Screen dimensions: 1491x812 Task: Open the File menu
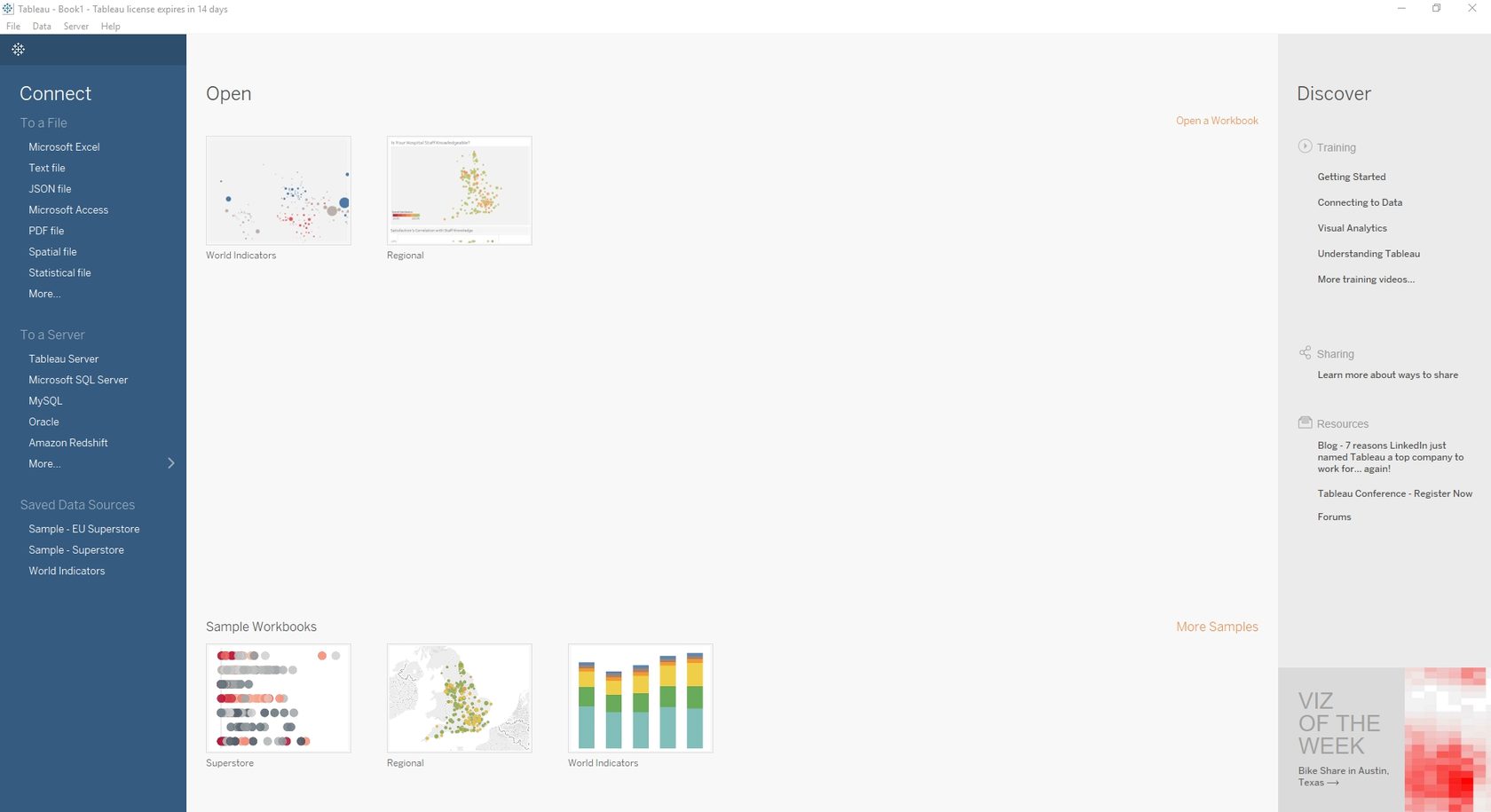(x=13, y=27)
